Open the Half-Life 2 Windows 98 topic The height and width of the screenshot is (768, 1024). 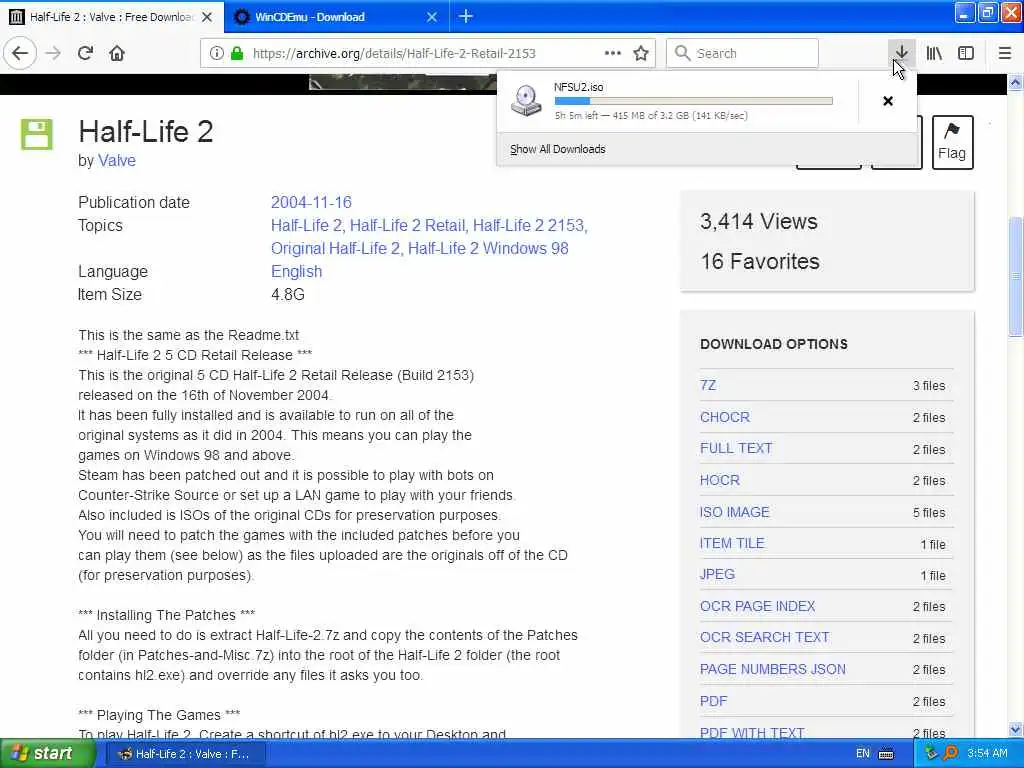click(488, 249)
